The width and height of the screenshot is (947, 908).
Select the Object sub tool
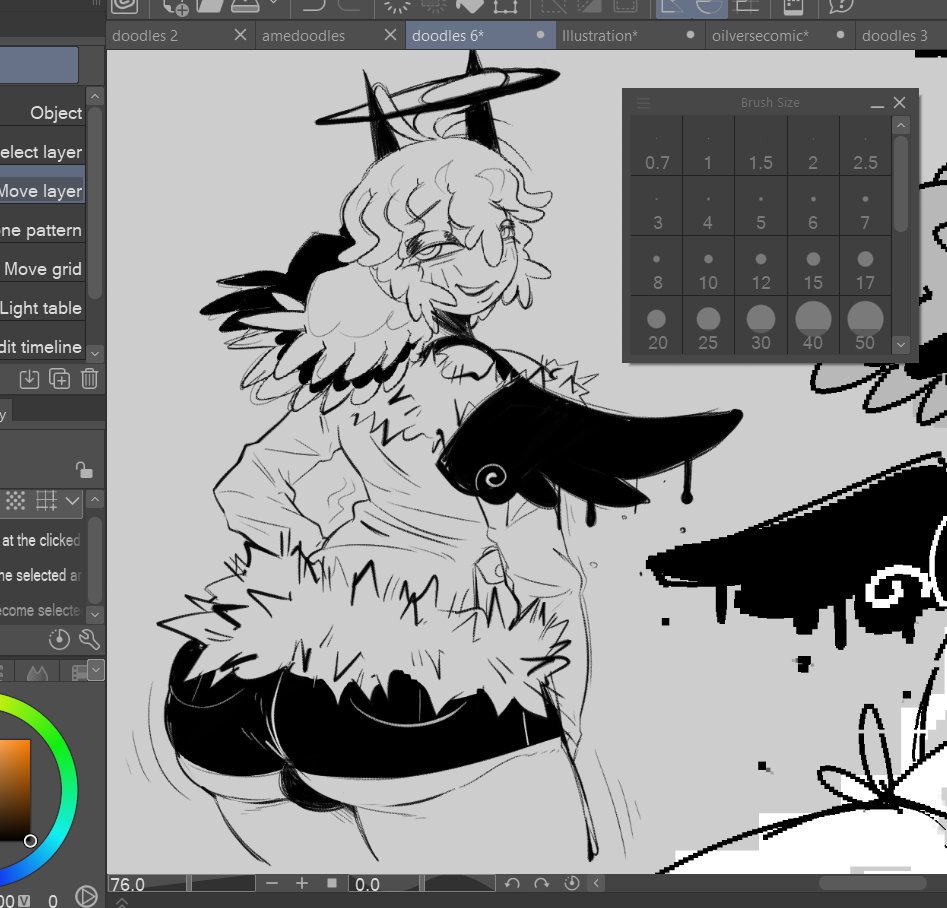click(x=42, y=113)
